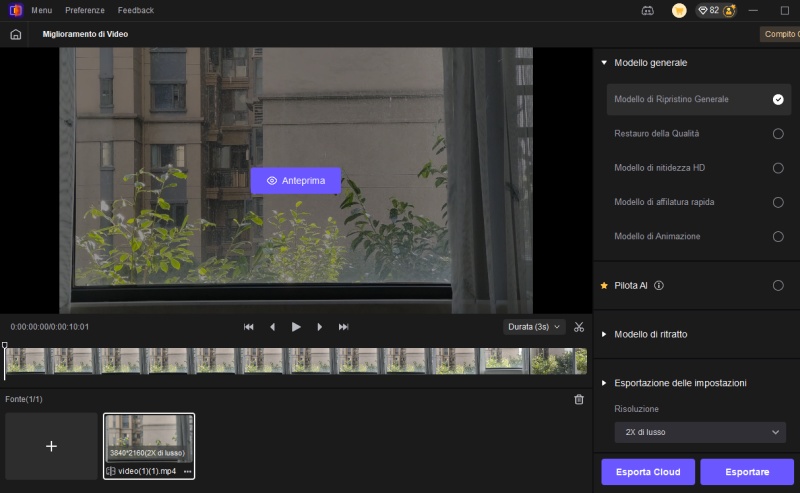This screenshot has width=800, height=493.
Task: Maximize the application window
Action: click(x=785, y=10)
